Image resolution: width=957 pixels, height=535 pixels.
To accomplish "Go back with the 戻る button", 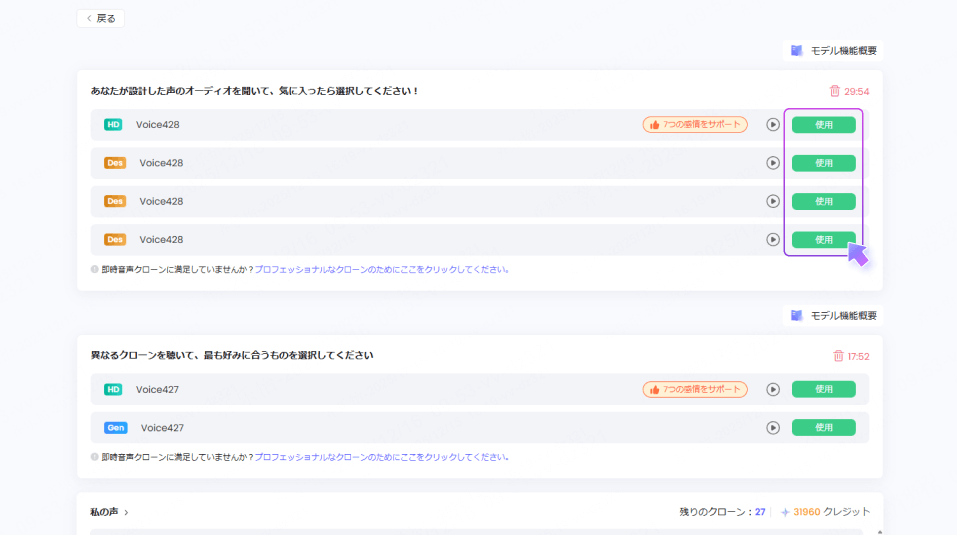I will [x=100, y=18].
